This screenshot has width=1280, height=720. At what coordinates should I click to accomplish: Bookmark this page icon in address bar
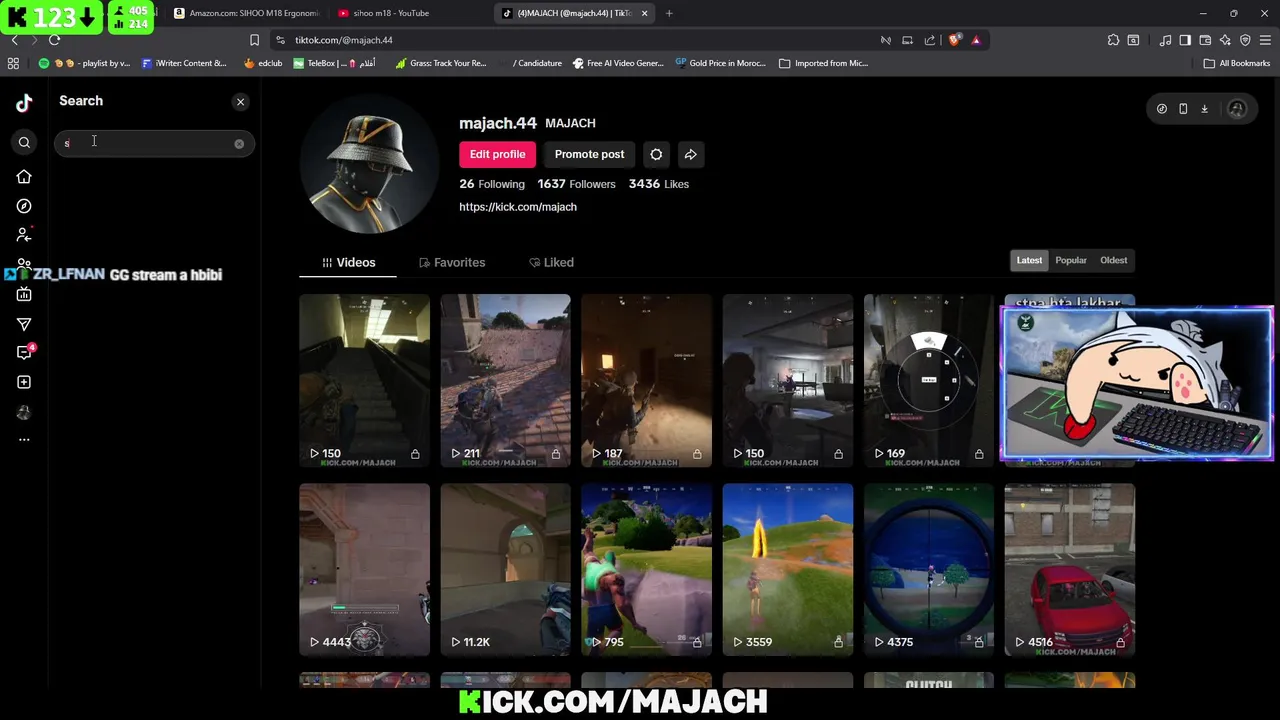pos(254,40)
